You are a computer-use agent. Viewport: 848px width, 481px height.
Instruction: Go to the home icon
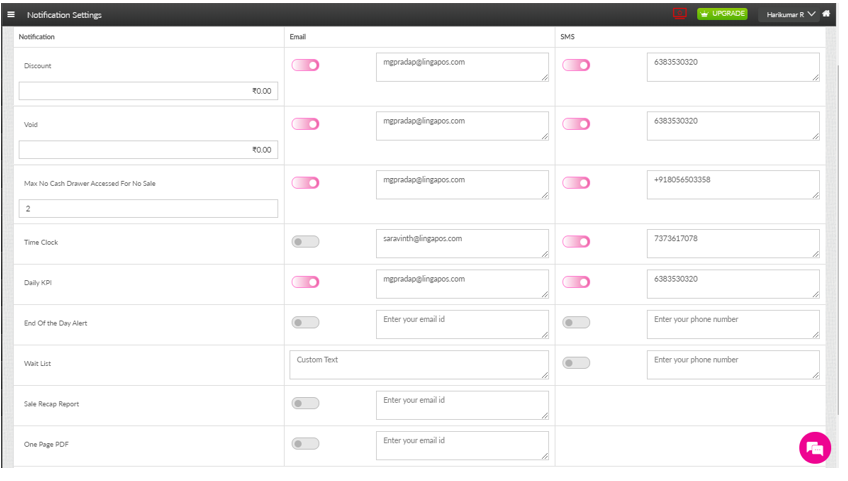click(x=826, y=14)
